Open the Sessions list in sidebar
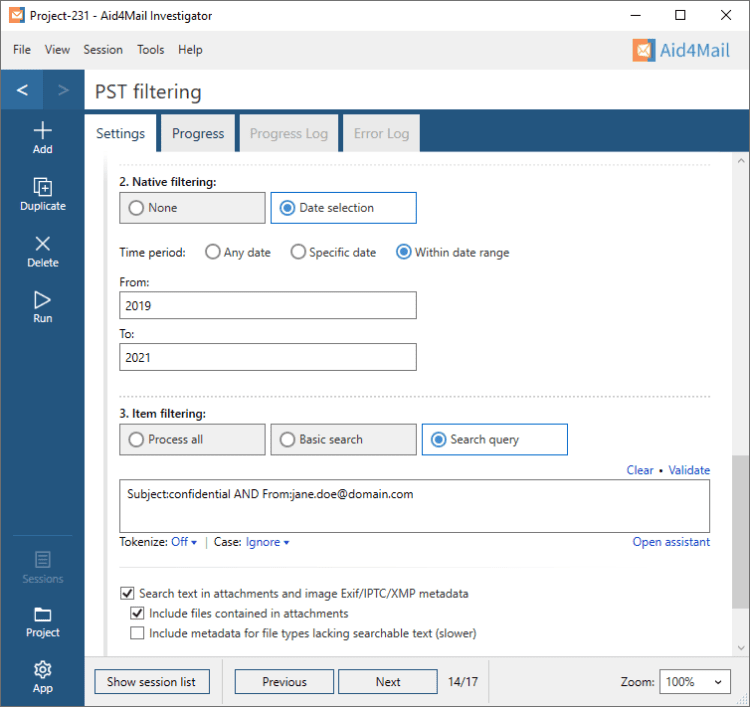Viewport: 750px width, 707px height. coord(43,567)
